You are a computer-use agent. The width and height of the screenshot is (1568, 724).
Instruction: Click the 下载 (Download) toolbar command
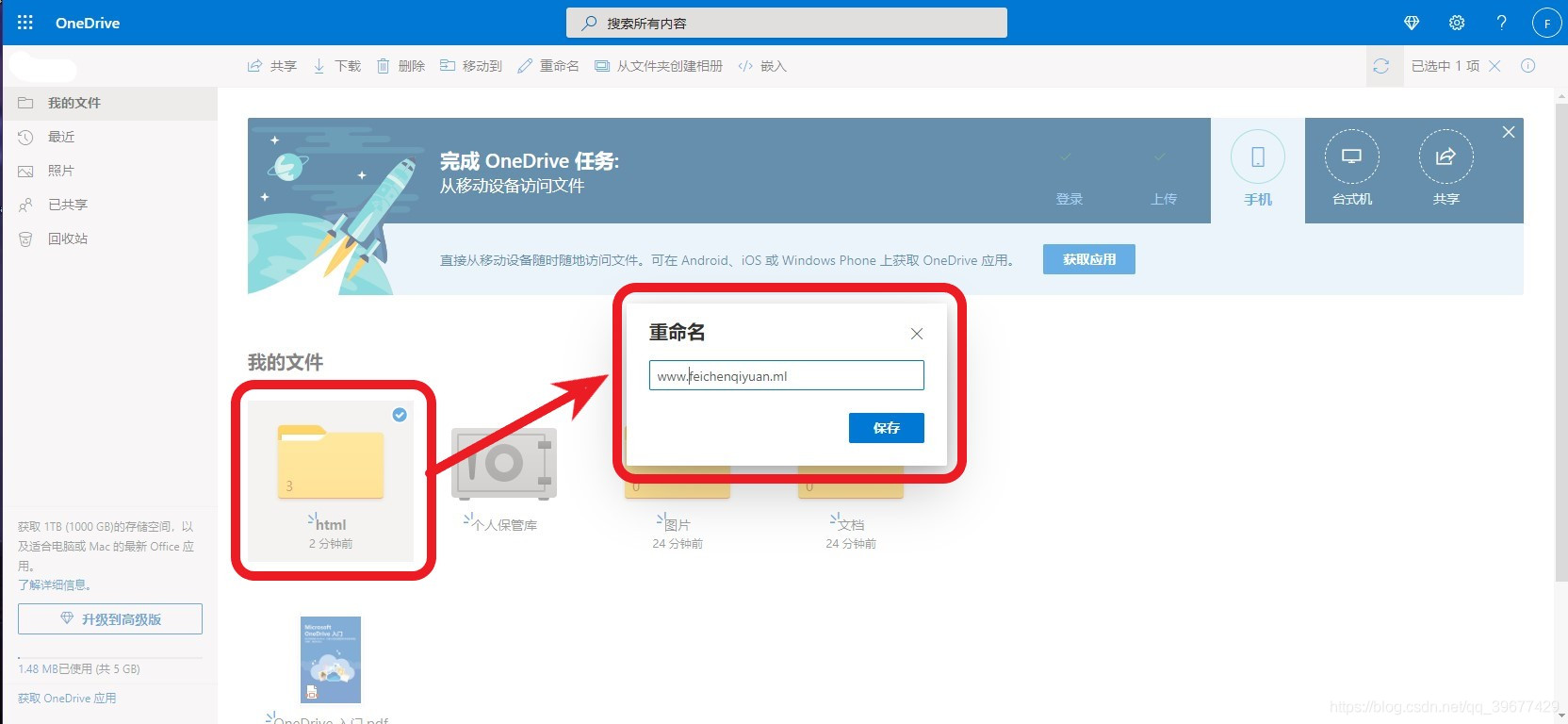[x=336, y=66]
